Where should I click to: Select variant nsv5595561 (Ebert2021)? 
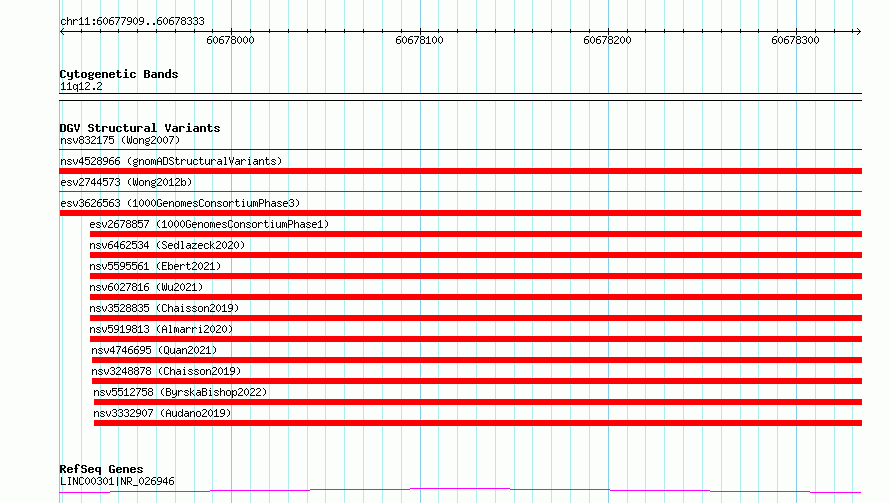(155, 266)
